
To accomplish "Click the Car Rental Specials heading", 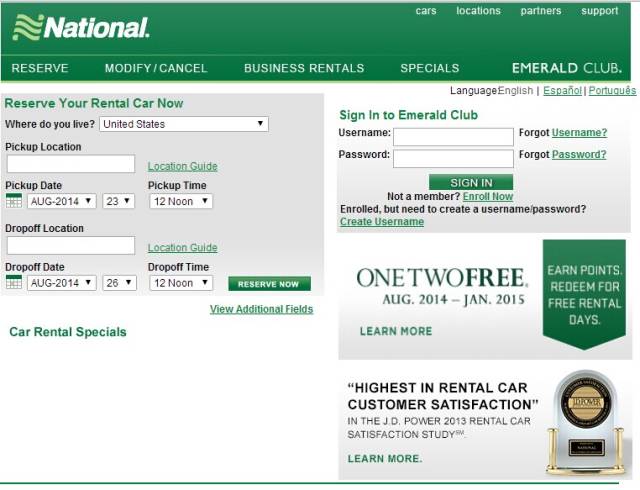I will [x=68, y=332].
